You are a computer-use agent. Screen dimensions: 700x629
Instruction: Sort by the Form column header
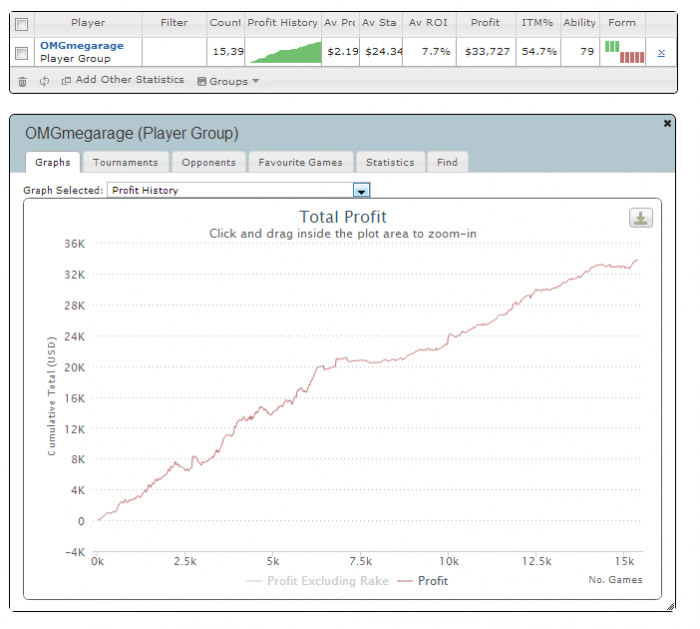pos(622,23)
